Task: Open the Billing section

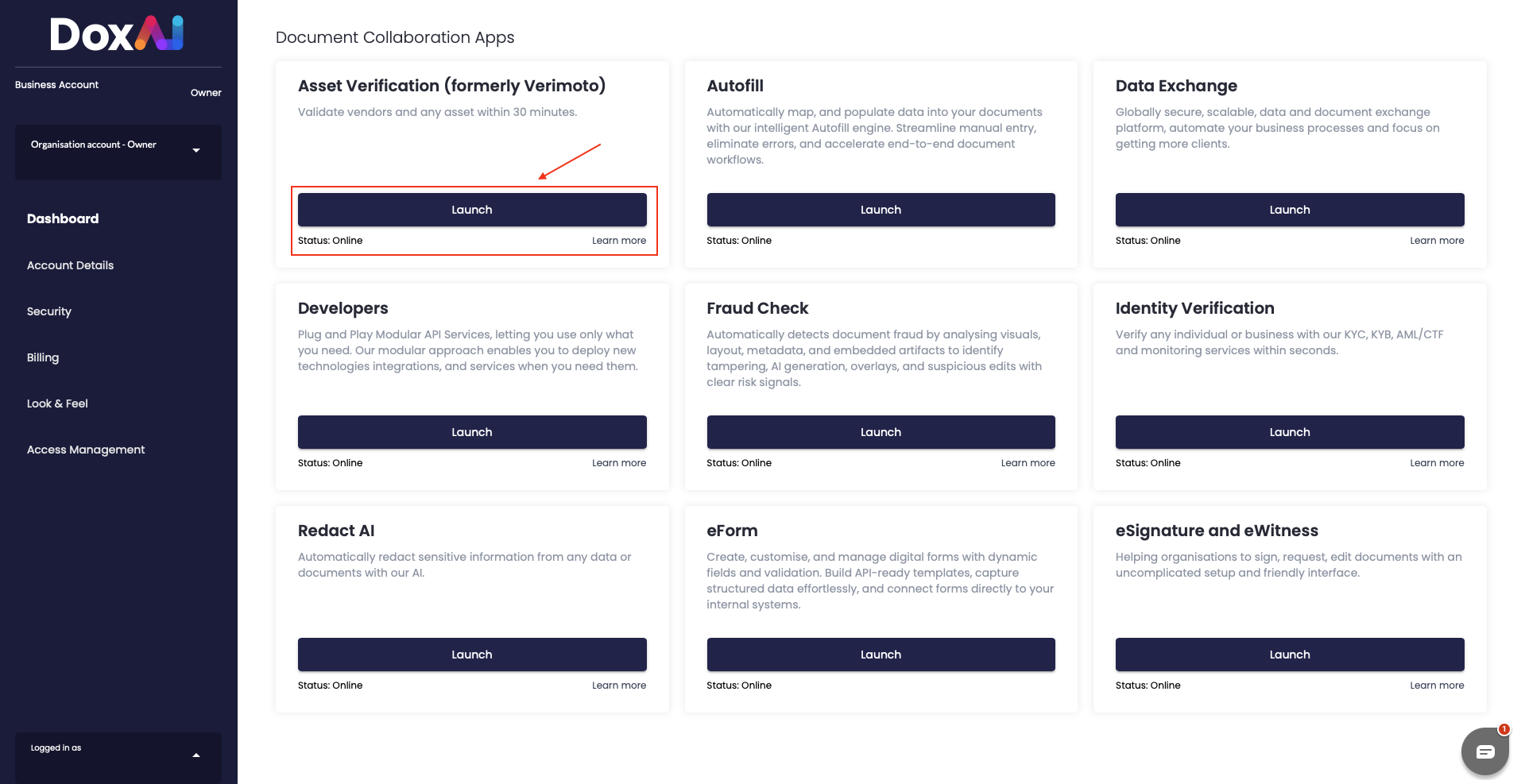Action: click(43, 357)
